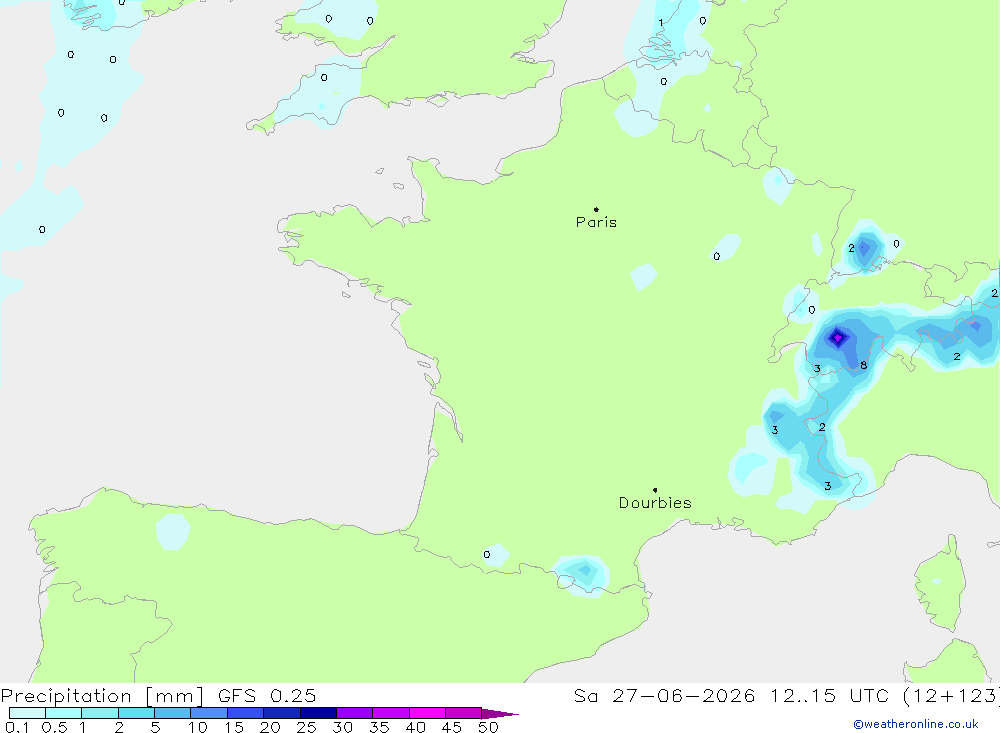Pick the 1–2 mm legend swatch
Screen dimensions: 1000x733
tap(99, 713)
